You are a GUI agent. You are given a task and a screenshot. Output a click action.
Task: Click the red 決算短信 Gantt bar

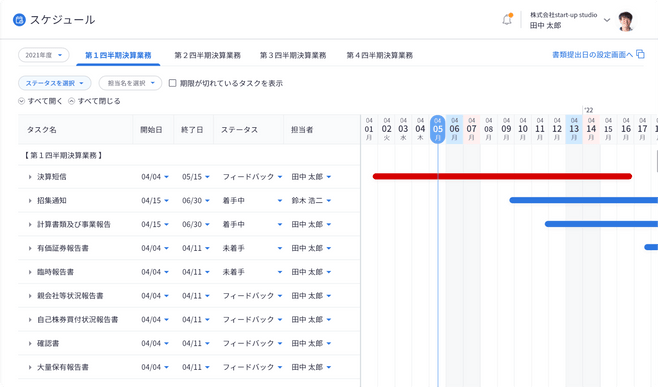[502, 176]
